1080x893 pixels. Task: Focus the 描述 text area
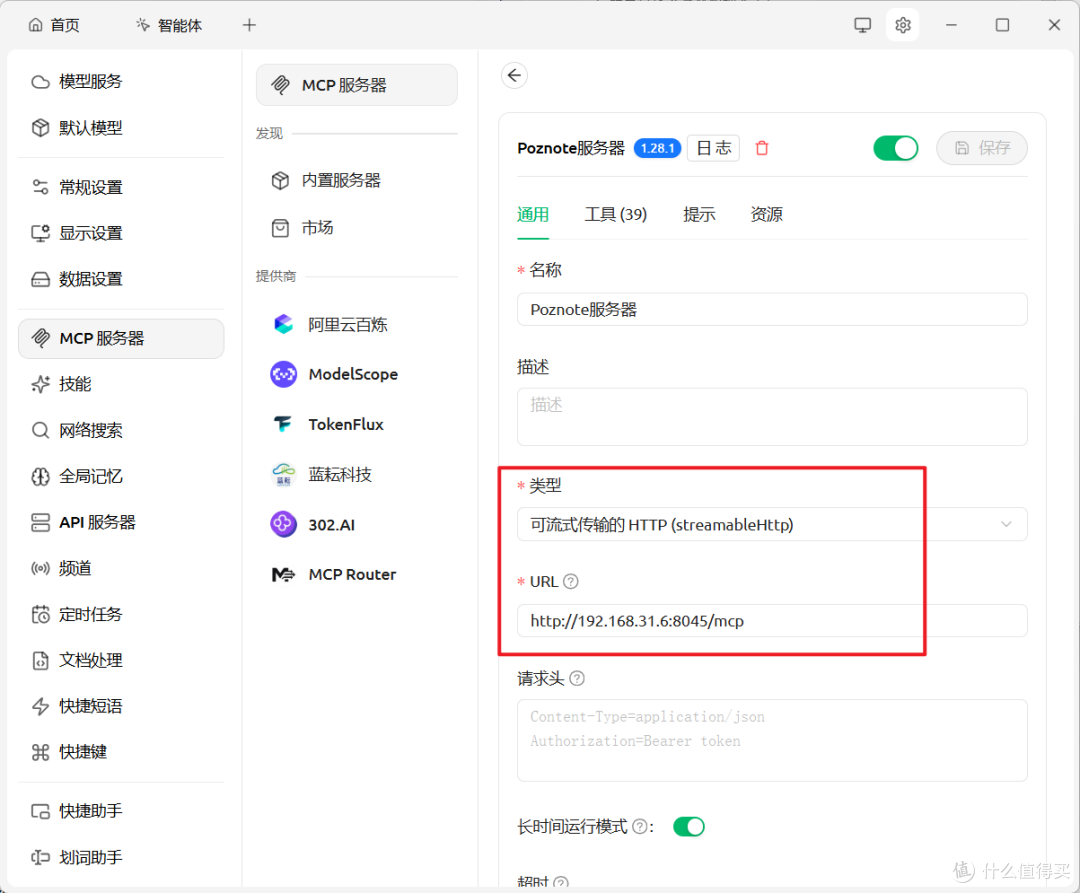click(772, 417)
